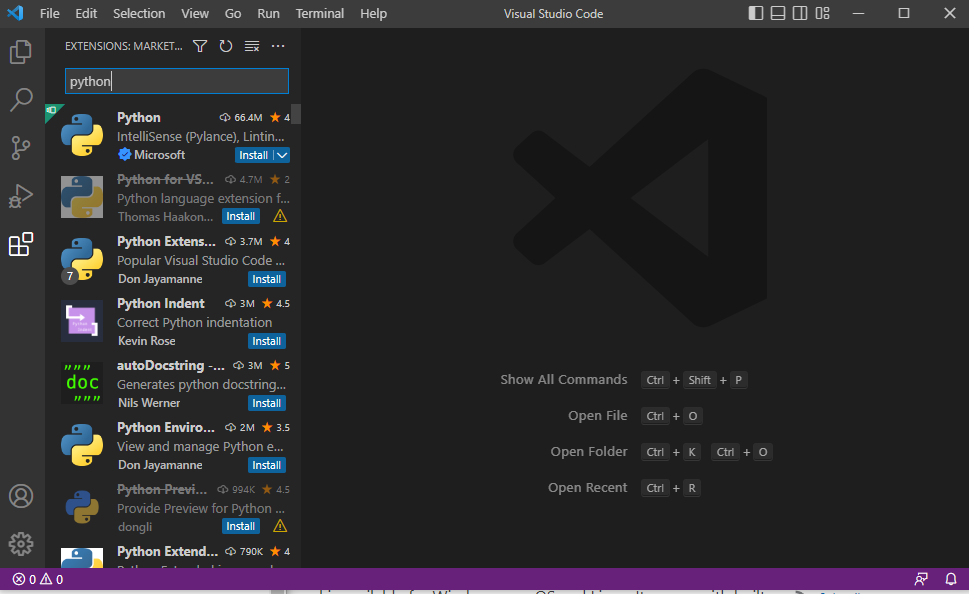
Task: Expand Install dropdown arrow for Python extension
Action: click(x=282, y=155)
